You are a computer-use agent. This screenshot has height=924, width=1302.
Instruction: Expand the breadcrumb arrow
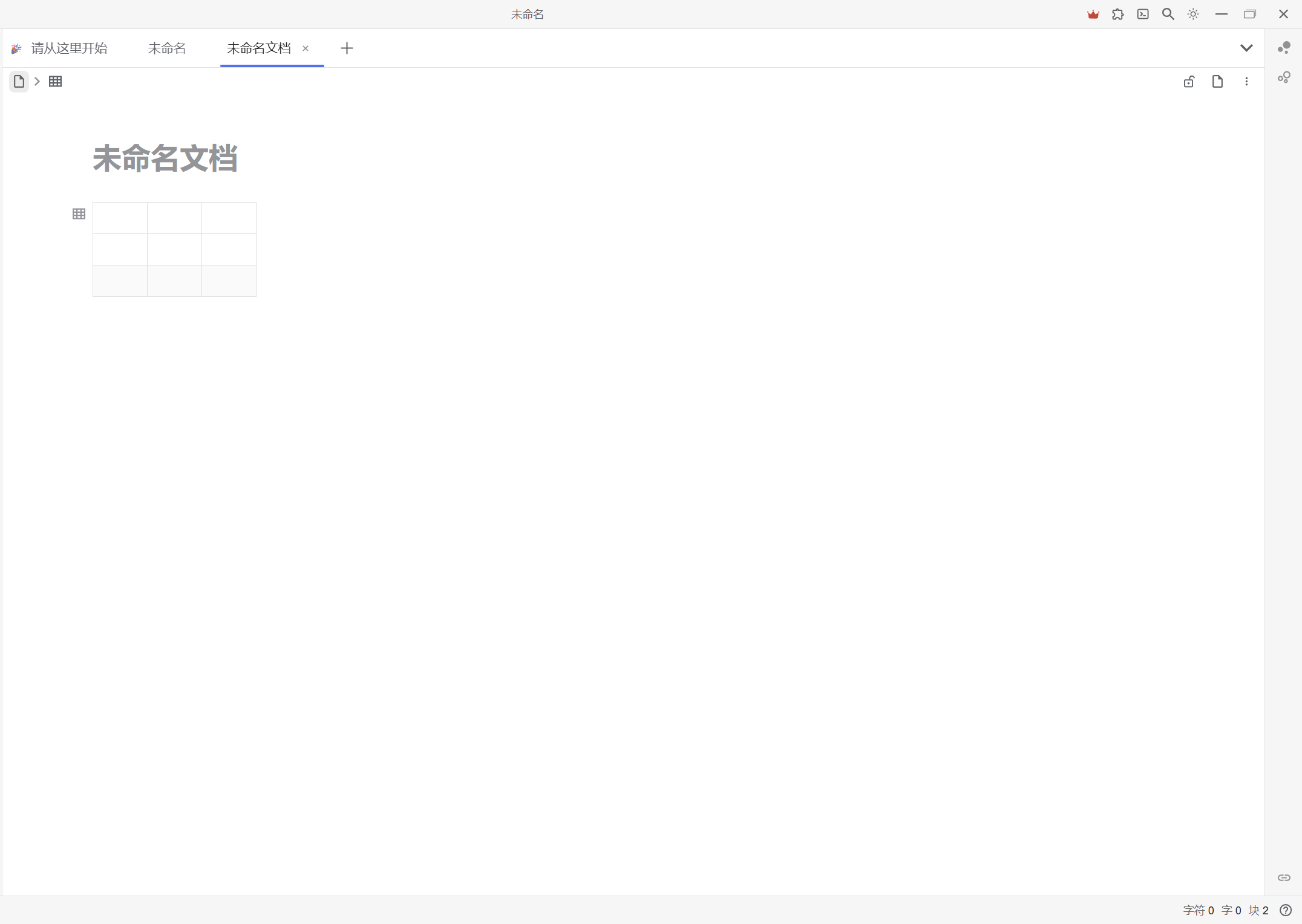point(37,81)
